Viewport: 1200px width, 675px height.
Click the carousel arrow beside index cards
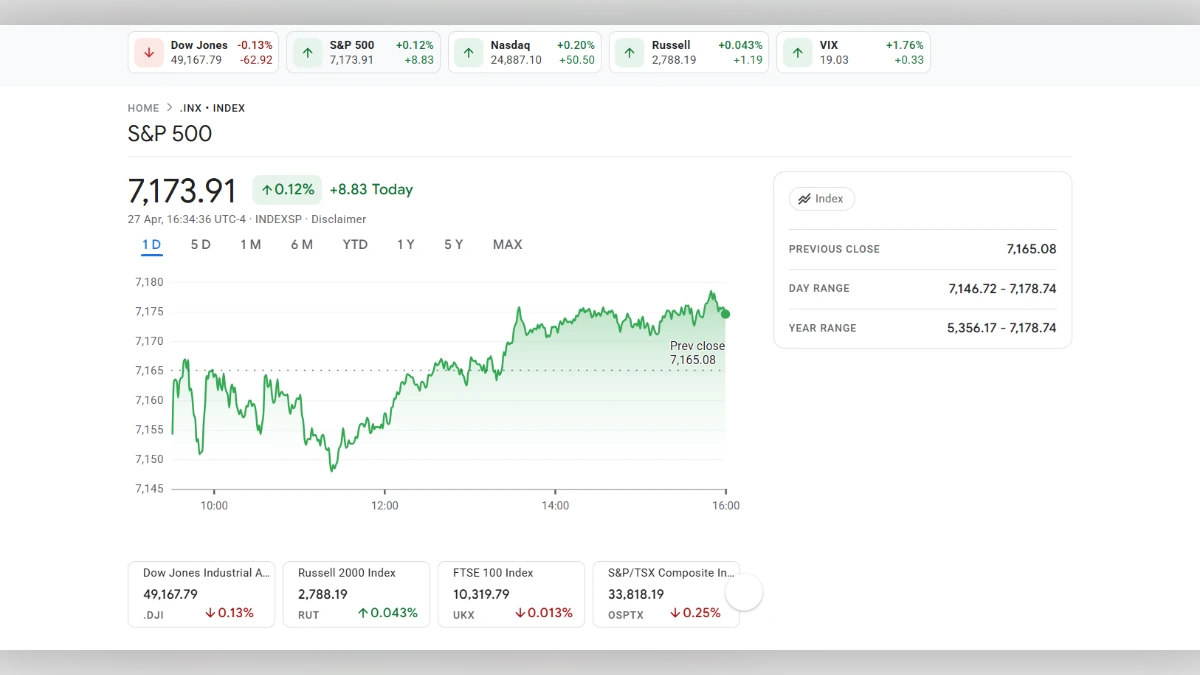tap(744, 592)
